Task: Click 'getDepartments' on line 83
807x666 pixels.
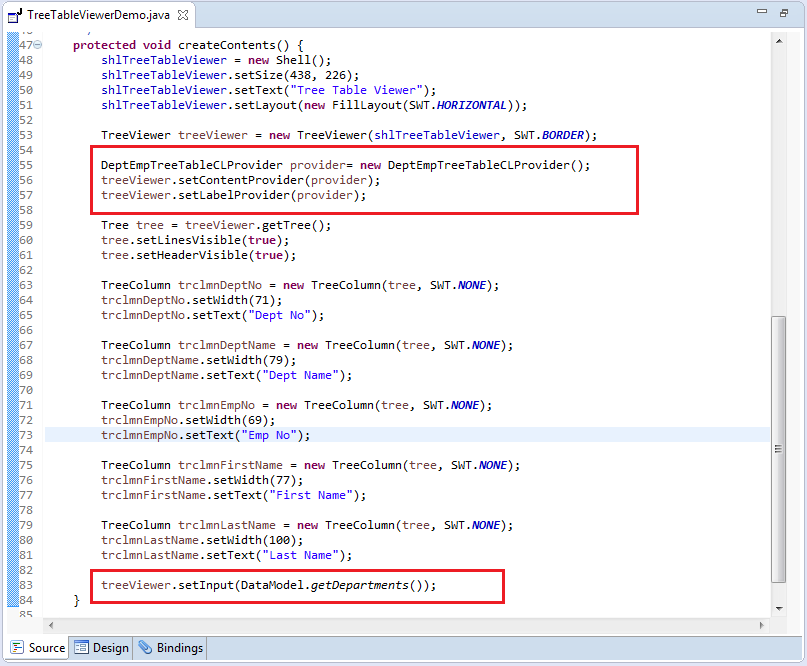Action: [x=359, y=585]
